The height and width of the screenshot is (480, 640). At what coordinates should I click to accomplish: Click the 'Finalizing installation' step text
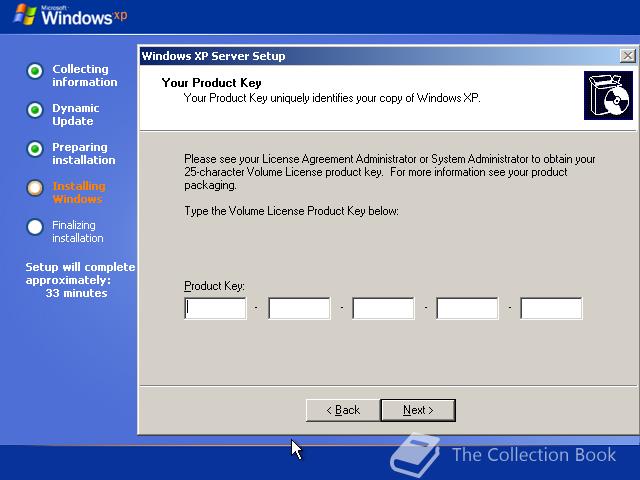pyautogui.click(x=78, y=231)
